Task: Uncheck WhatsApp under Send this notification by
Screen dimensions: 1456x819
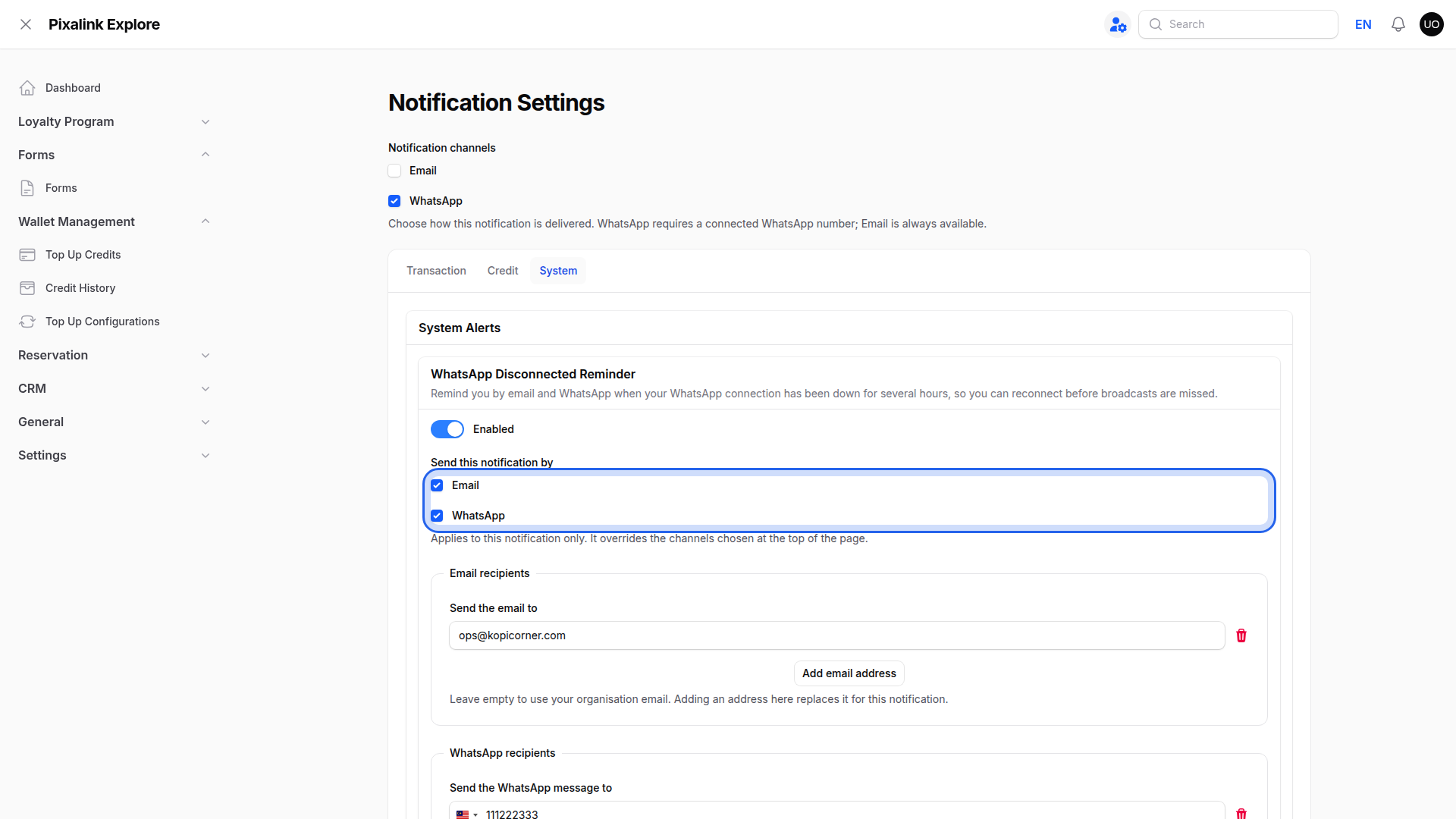Action: [437, 516]
